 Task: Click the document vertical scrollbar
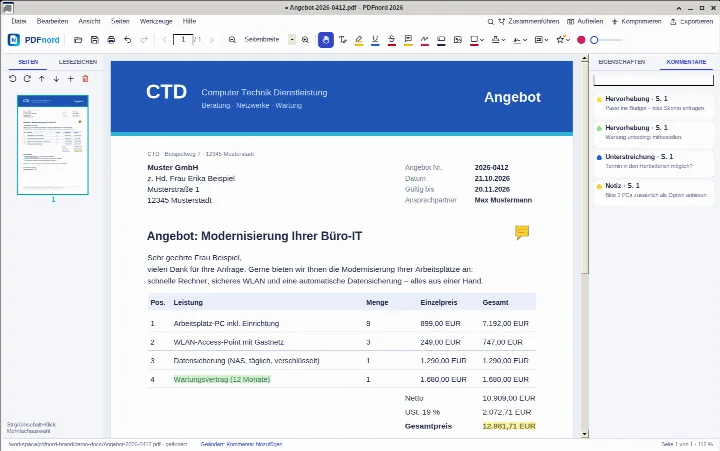coord(585,168)
